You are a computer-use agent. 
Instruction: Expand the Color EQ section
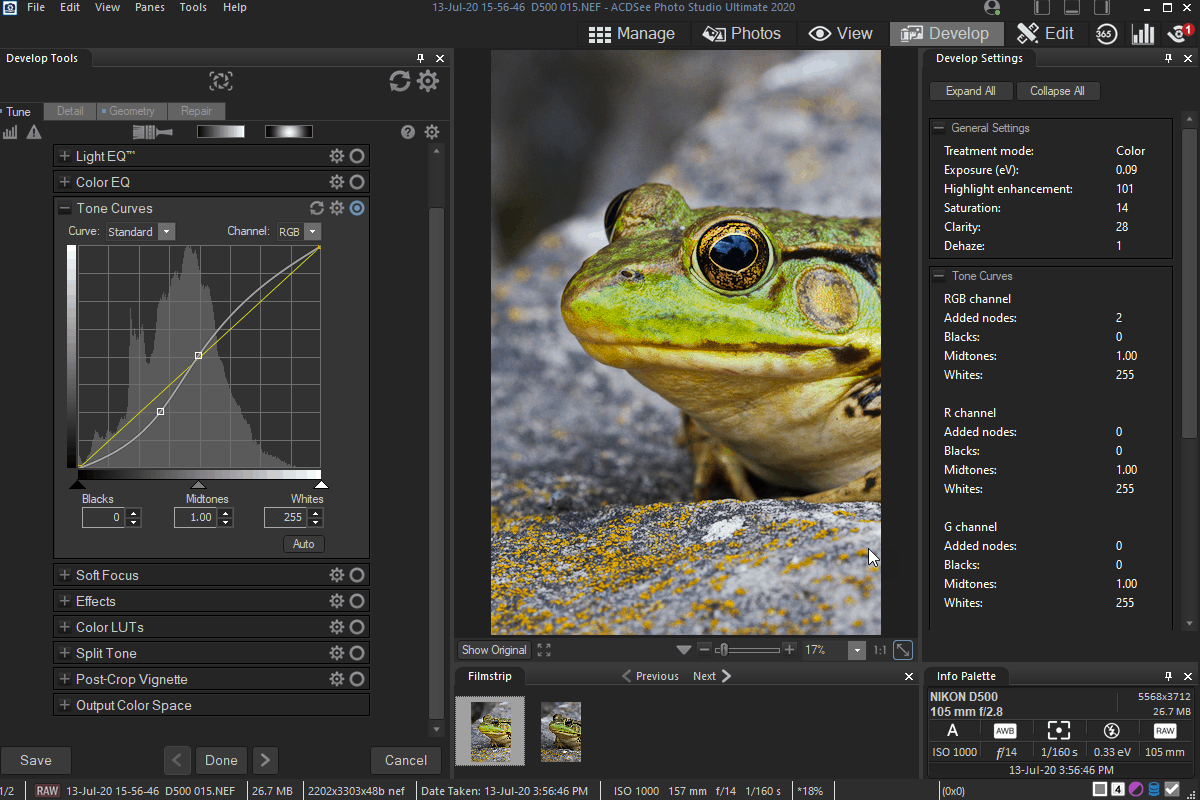tap(65, 182)
